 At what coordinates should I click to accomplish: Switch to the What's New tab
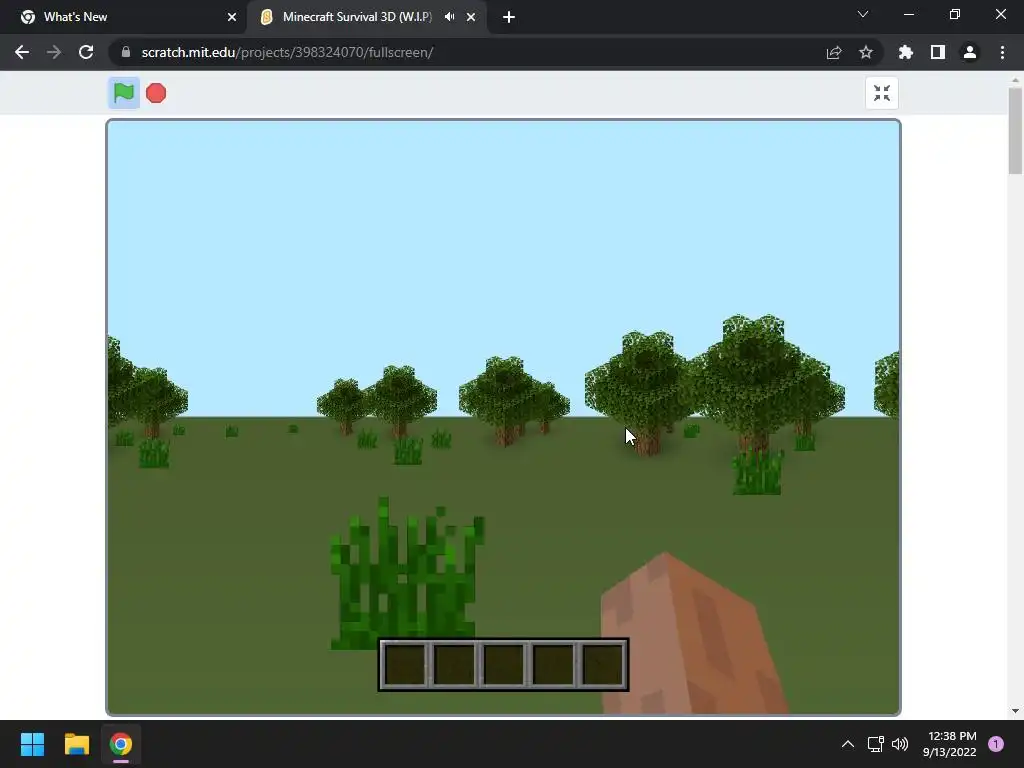[x=124, y=17]
